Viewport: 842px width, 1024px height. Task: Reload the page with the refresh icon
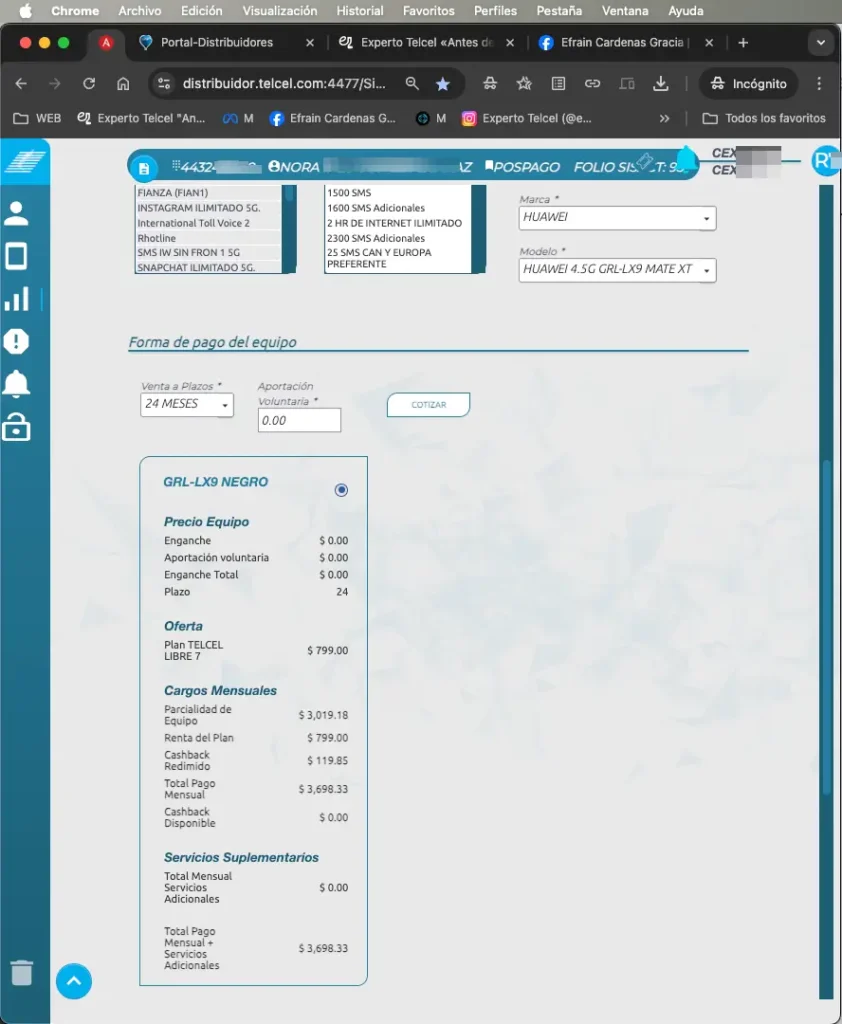click(89, 84)
